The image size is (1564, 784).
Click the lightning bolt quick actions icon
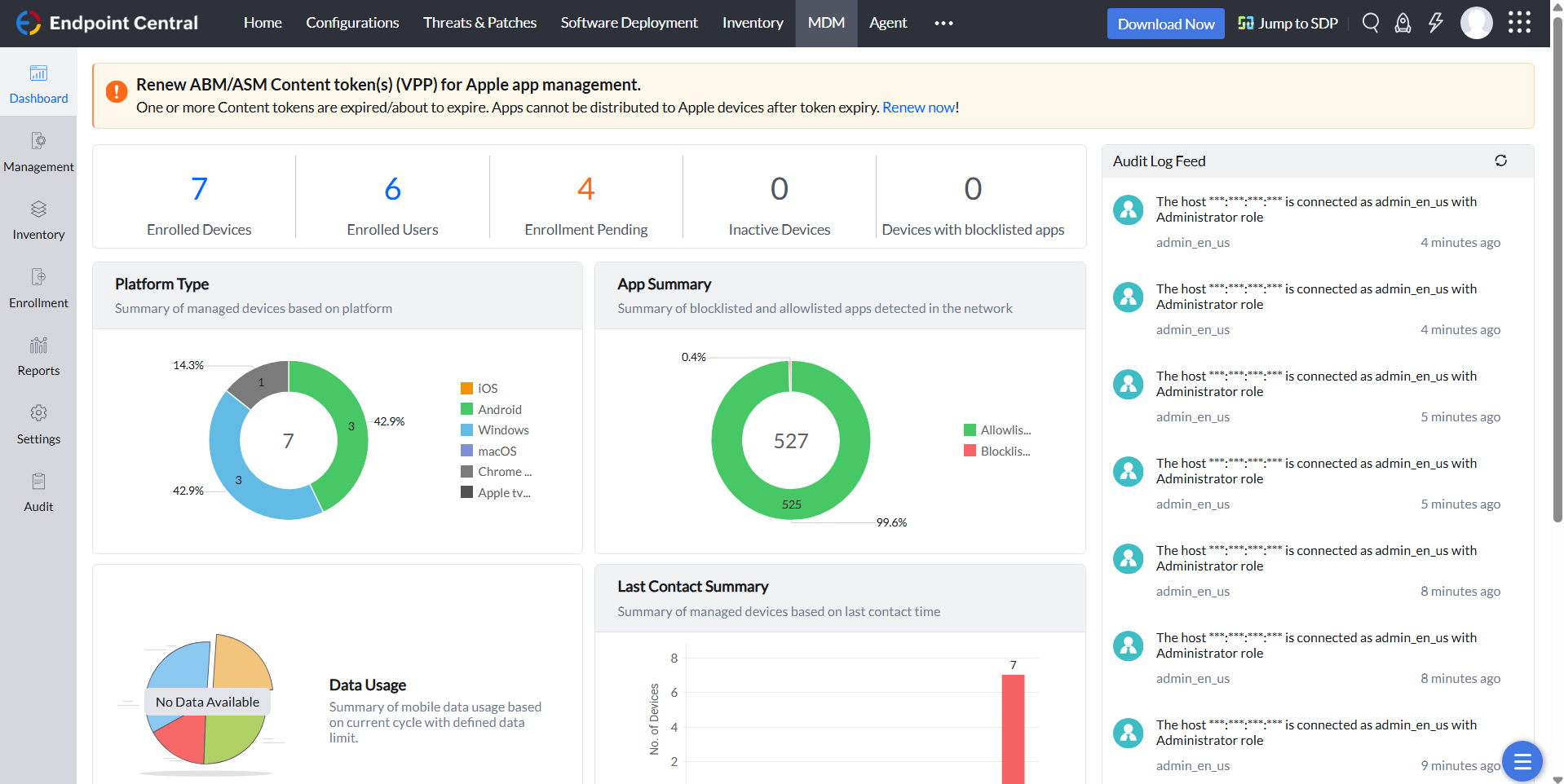pos(1436,23)
